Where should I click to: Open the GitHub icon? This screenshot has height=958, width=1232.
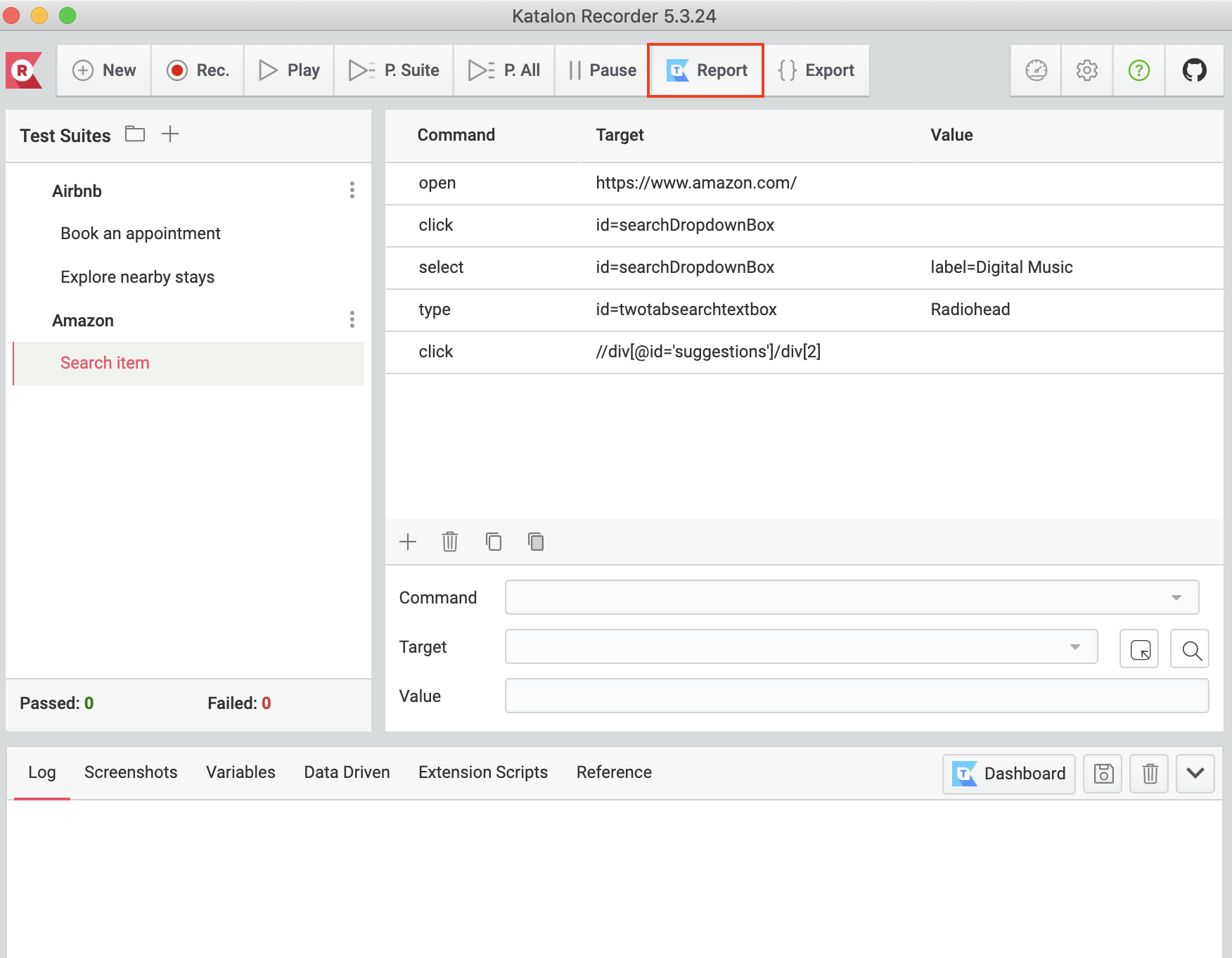coord(1194,70)
